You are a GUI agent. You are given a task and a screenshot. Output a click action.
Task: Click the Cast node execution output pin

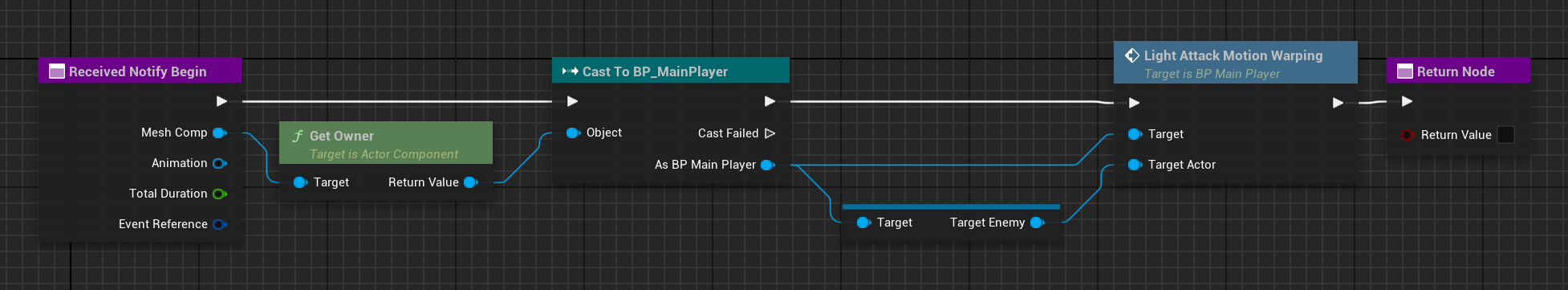(770, 101)
